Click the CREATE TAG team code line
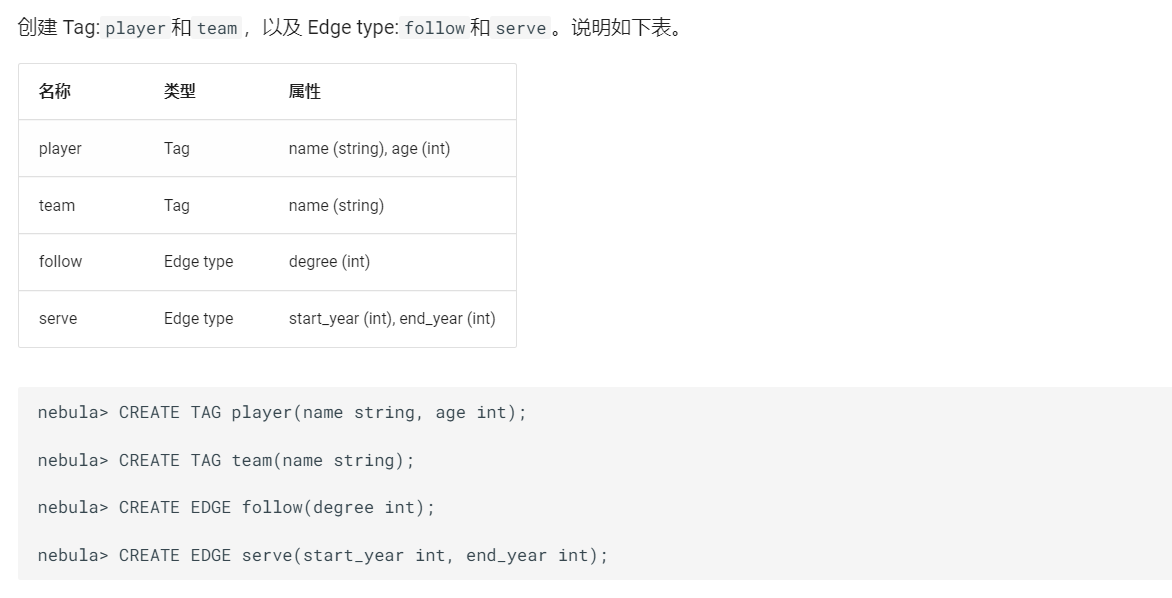Image resolution: width=1172 pixels, height=598 pixels. point(226,460)
